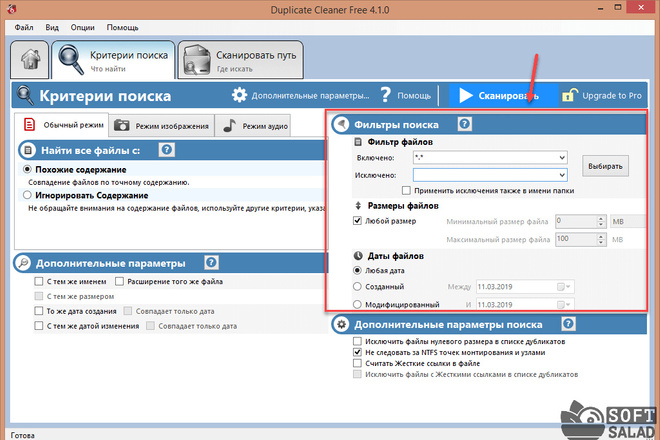Click the Дополнительные параметры section magnifier icon
The image size is (660, 440).
click(23, 263)
